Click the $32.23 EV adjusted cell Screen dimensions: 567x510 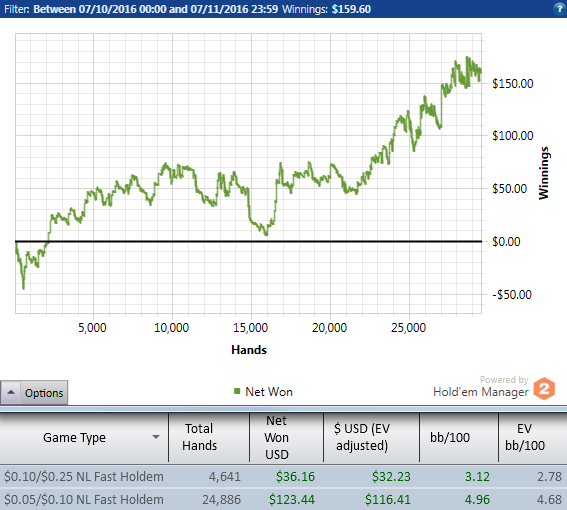[x=391, y=476]
